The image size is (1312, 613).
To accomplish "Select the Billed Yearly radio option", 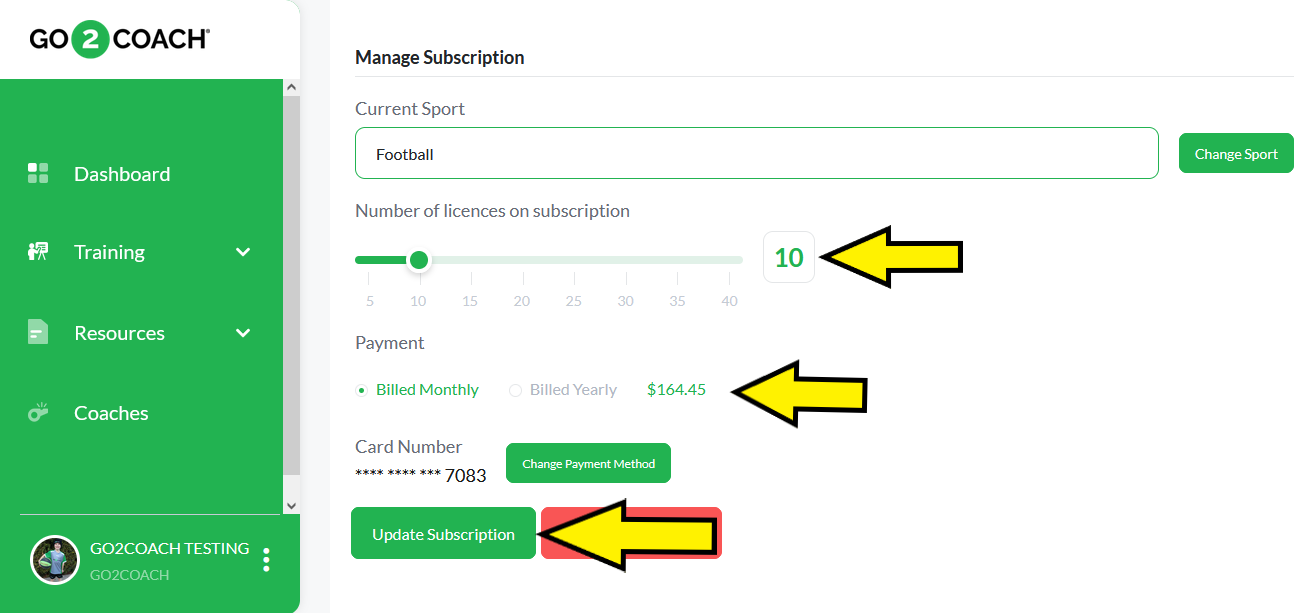I will (x=515, y=390).
